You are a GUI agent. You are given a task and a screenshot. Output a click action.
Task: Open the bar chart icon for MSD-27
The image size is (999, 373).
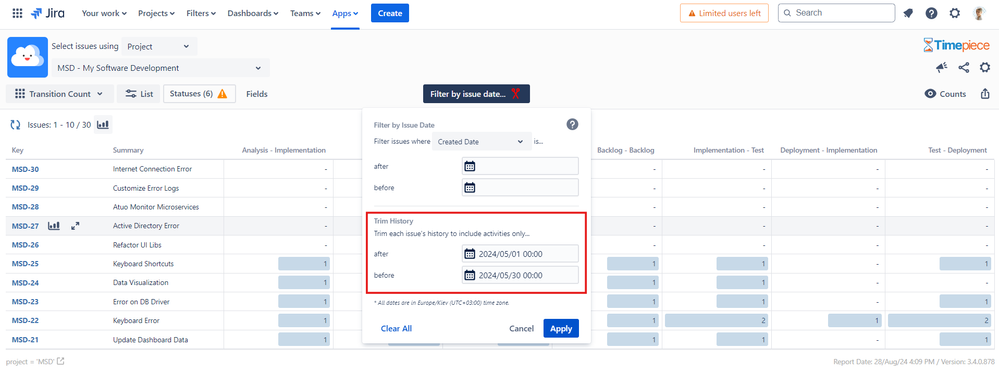pos(54,226)
